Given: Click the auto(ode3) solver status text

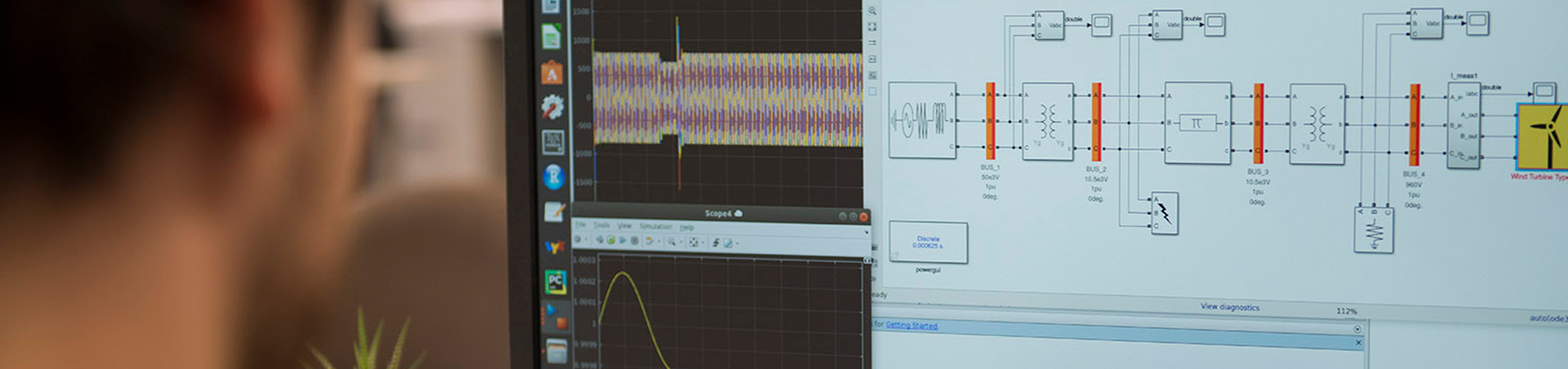Looking at the screenshot, I should click(x=1548, y=318).
